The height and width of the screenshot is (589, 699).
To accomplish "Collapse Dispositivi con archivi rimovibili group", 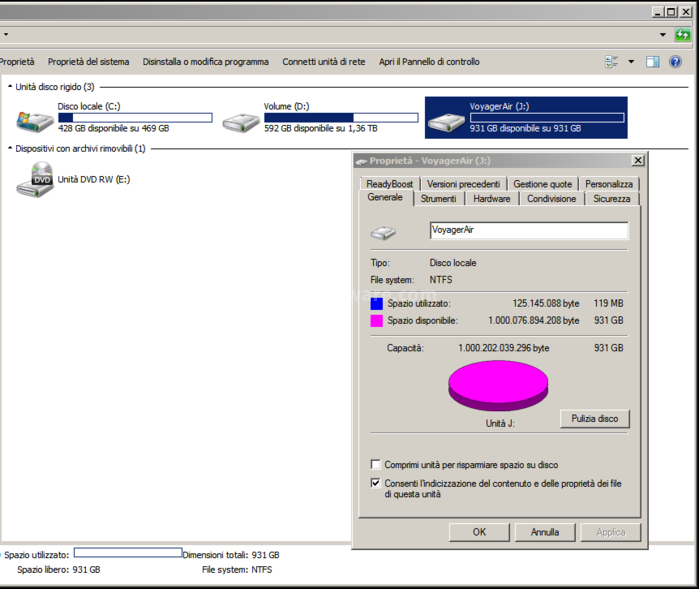I will coord(10,148).
